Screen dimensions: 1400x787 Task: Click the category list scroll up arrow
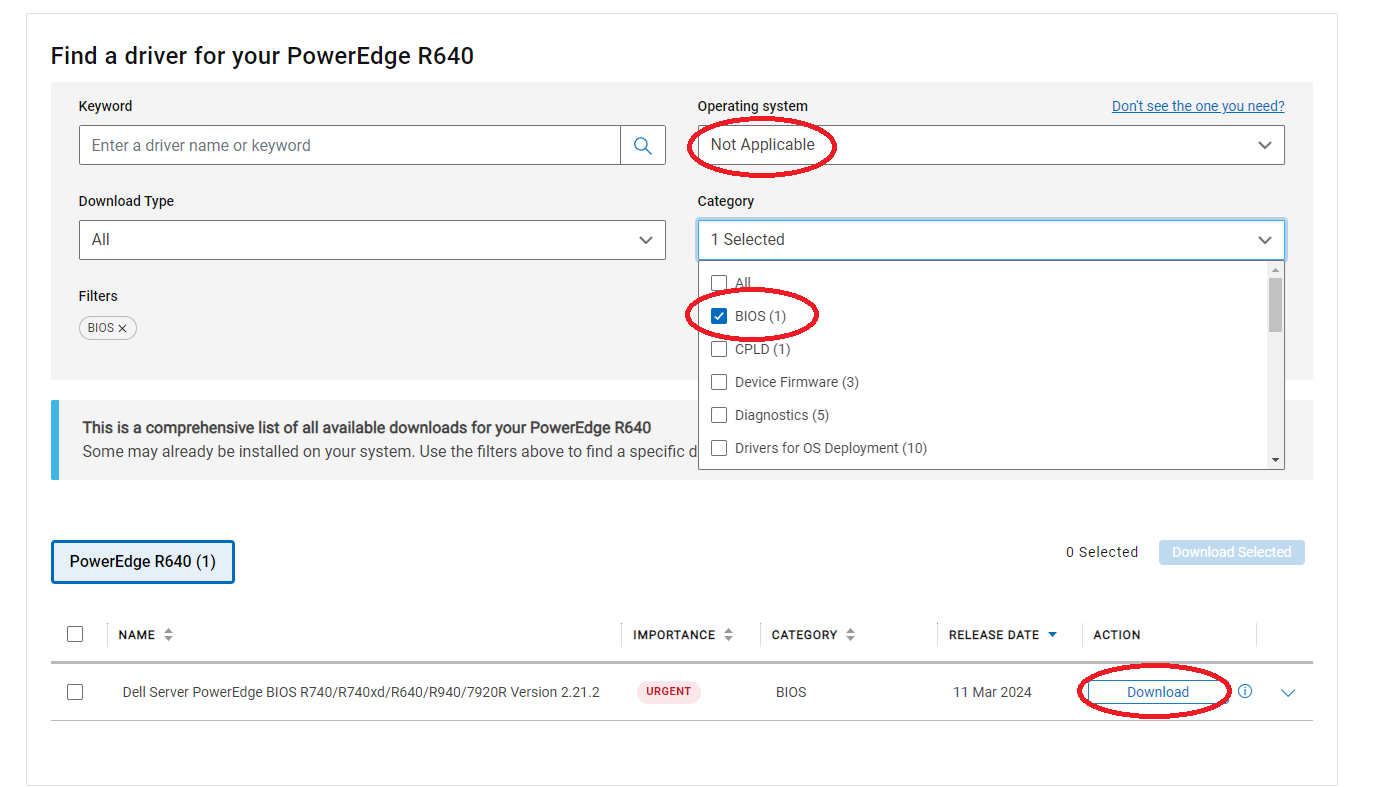1275,270
